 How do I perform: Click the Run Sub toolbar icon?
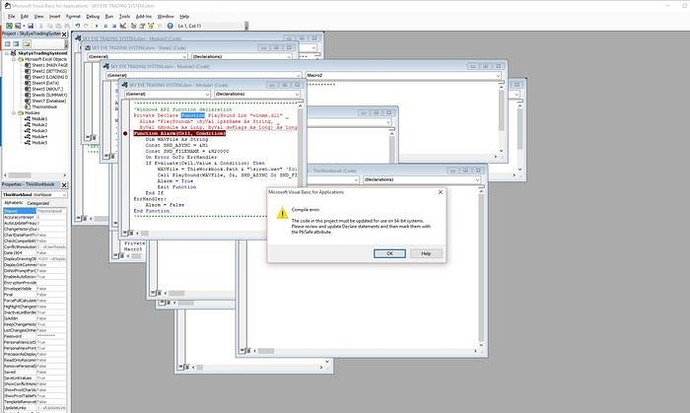97,26
